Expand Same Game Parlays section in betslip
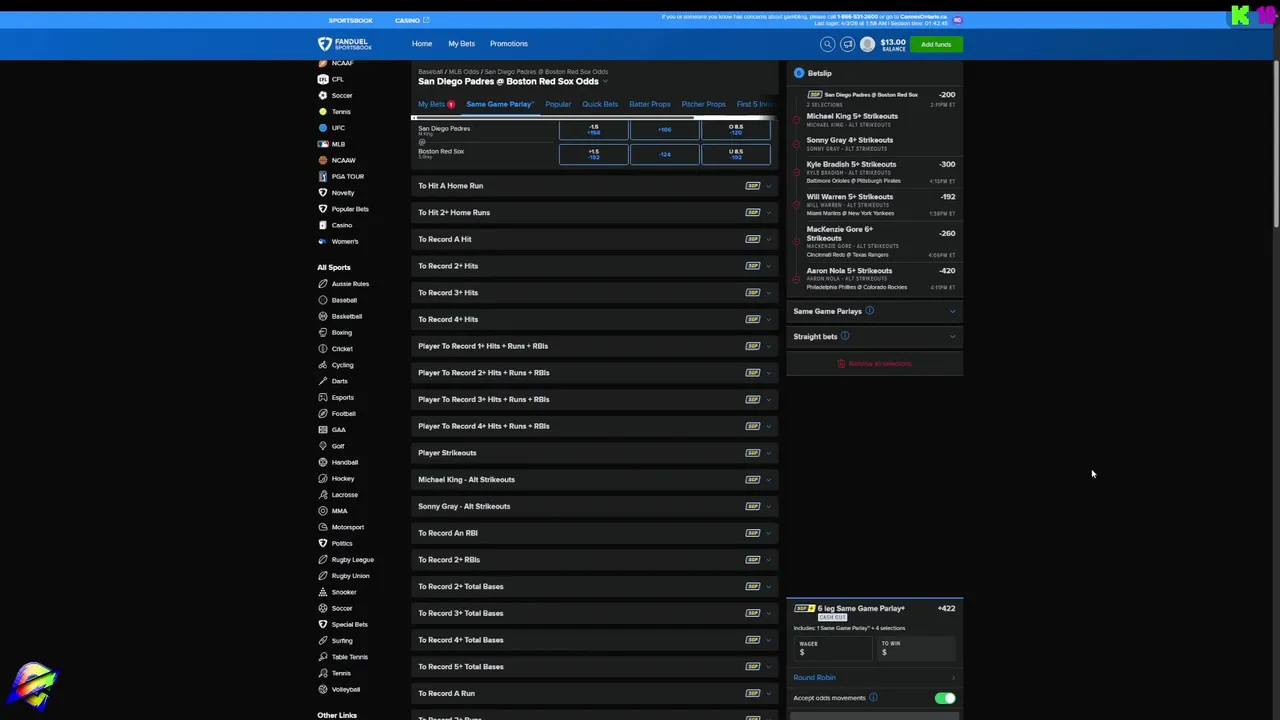The width and height of the screenshot is (1280, 720). point(875,311)
